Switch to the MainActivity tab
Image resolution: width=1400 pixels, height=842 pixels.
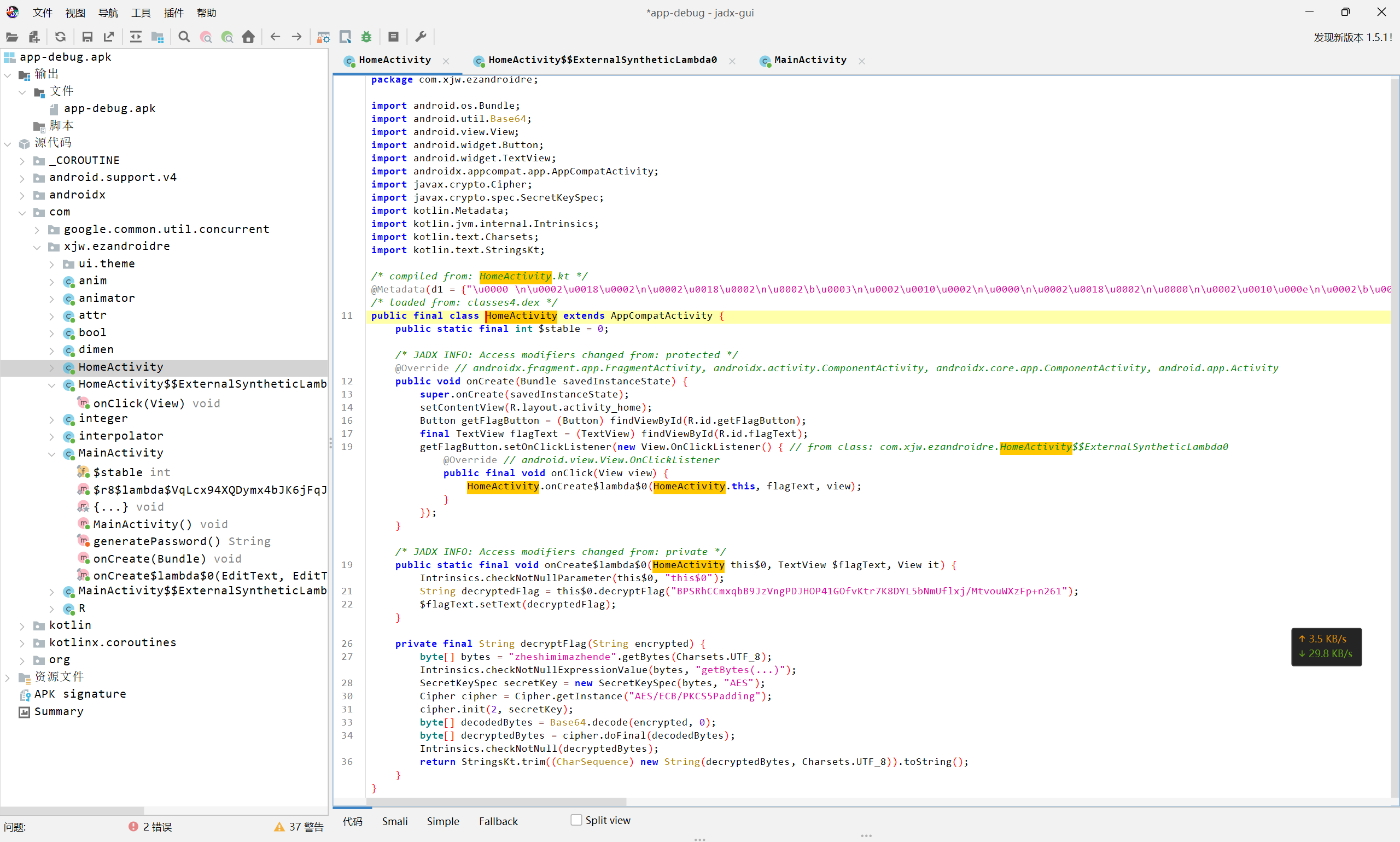pyautogui.click(x=809, y=60)
